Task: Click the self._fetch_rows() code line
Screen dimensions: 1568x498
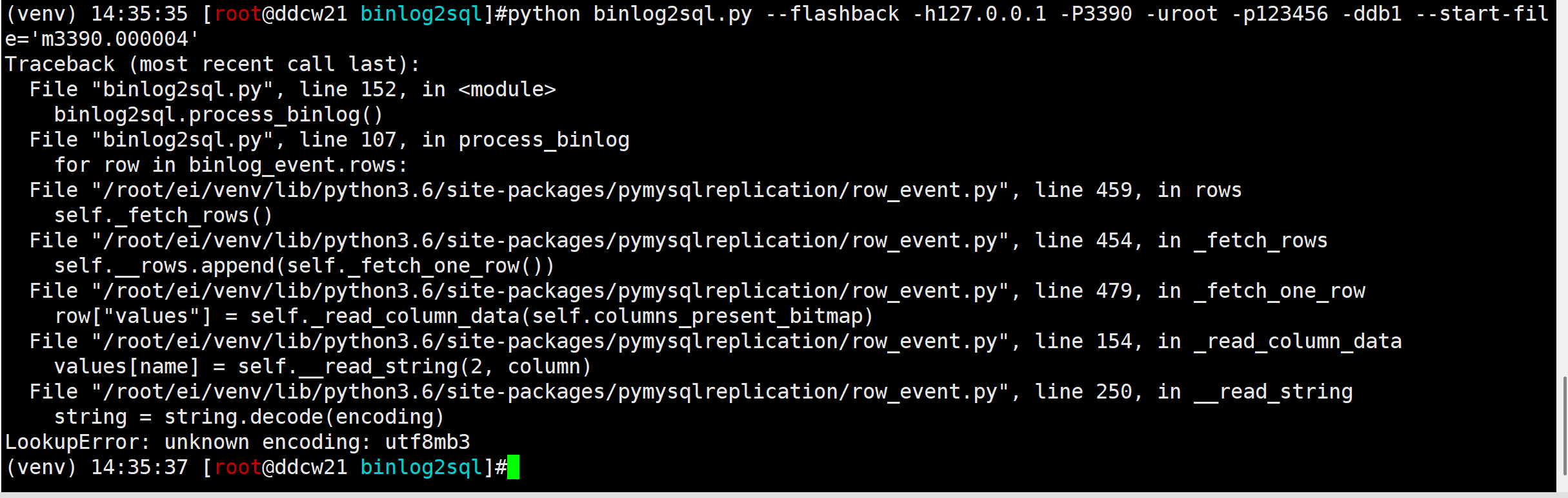Action: coord(163,215)
